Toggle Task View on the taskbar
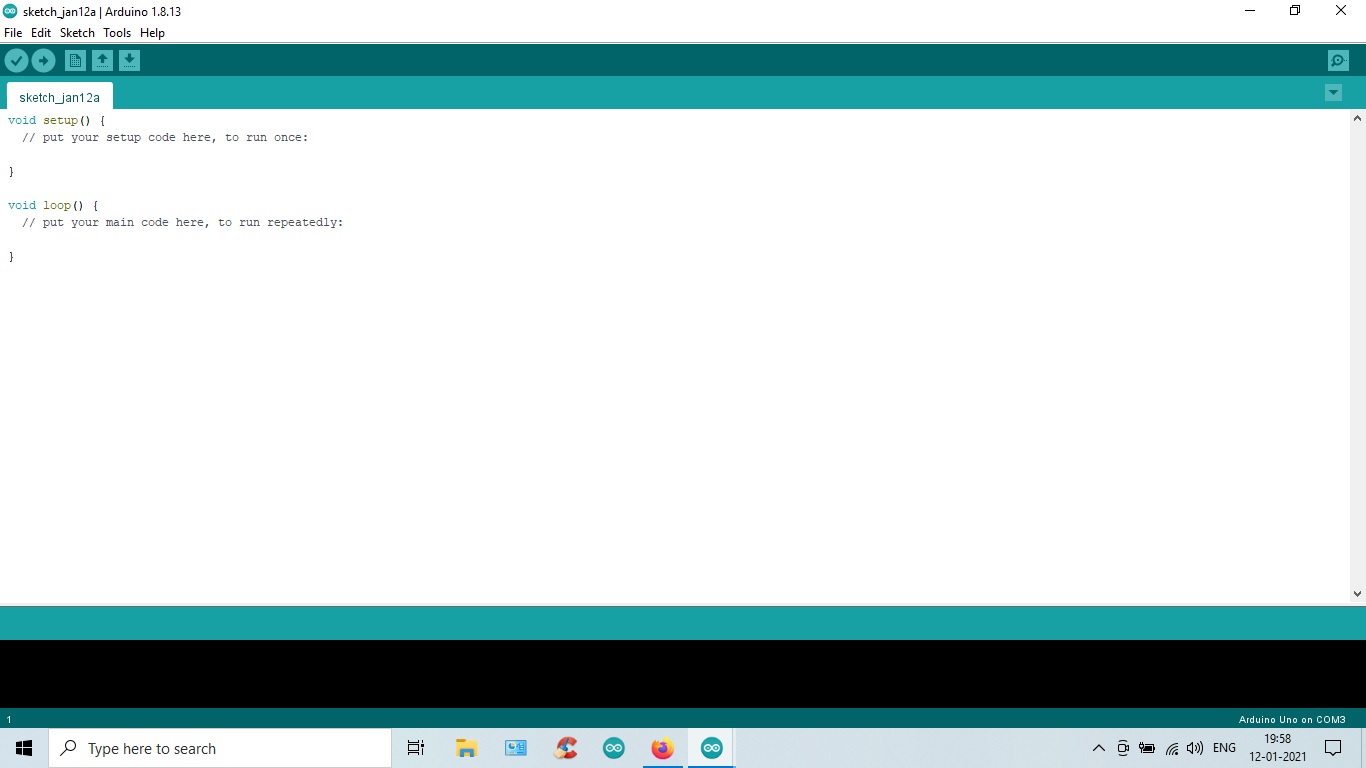This screenshot has height=768, width=1366. [415, 747]
